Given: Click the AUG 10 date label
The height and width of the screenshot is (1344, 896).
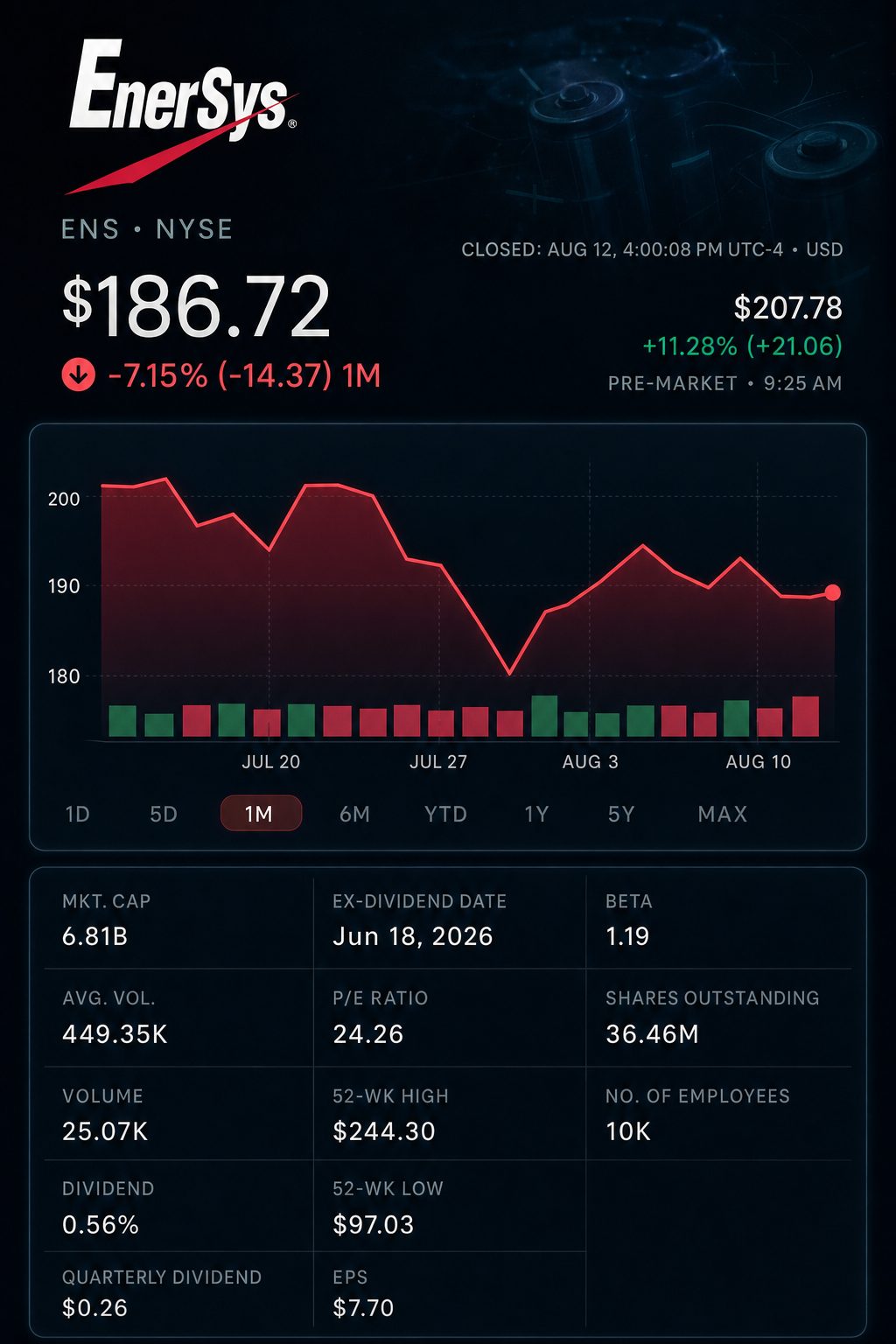Looking at the screenshot, I should 758,761.
